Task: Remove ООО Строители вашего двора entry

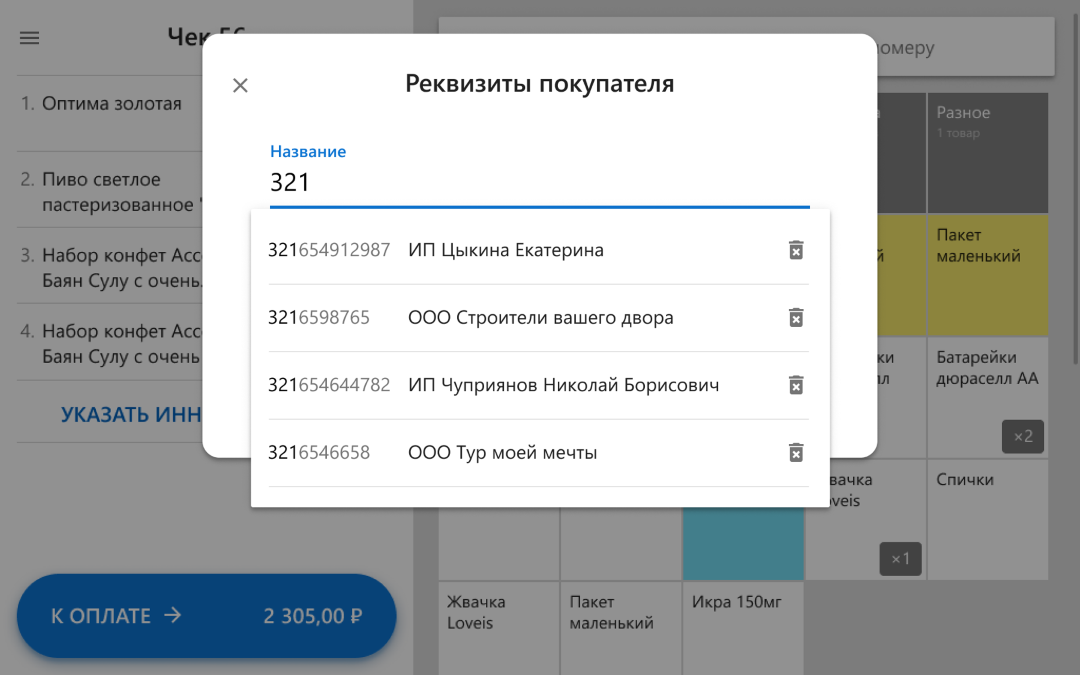Action: coord(796,318)
